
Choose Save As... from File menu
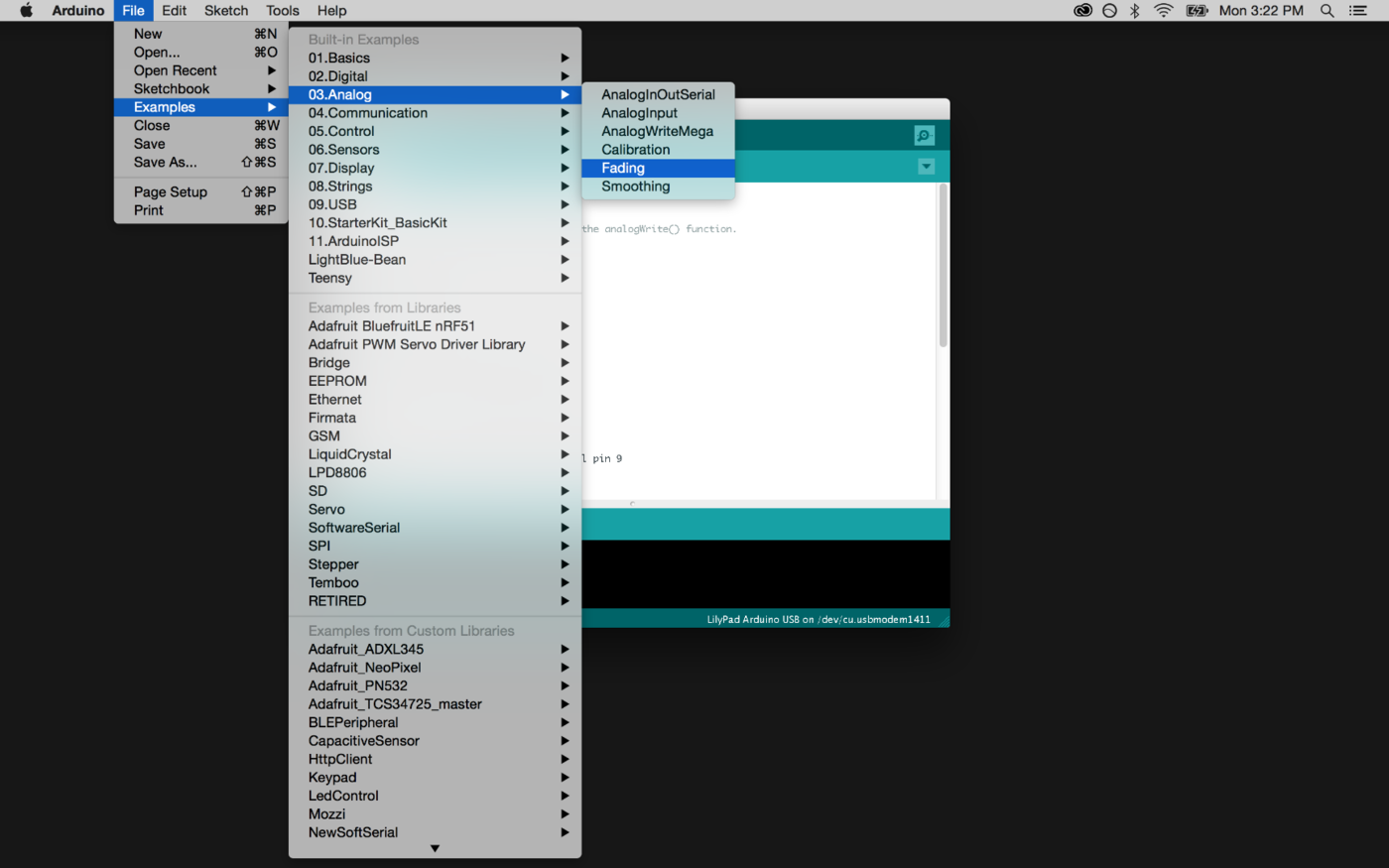point(200,162)
